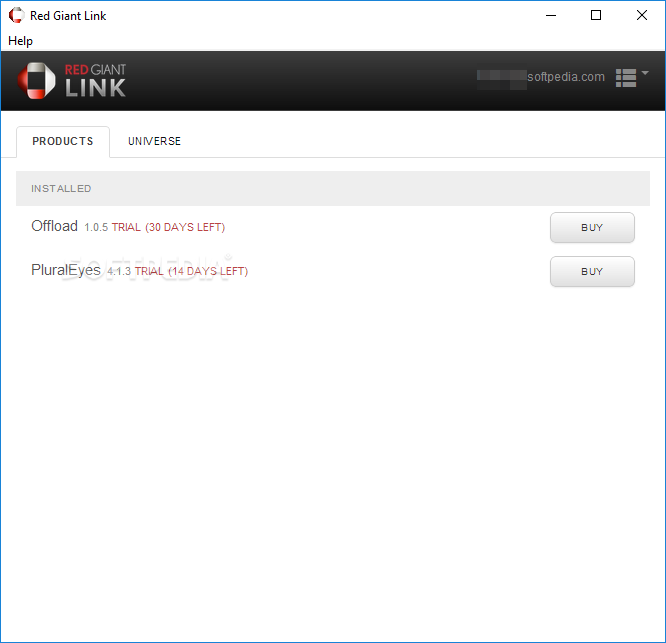Buy the Offload product

(592, 227)
